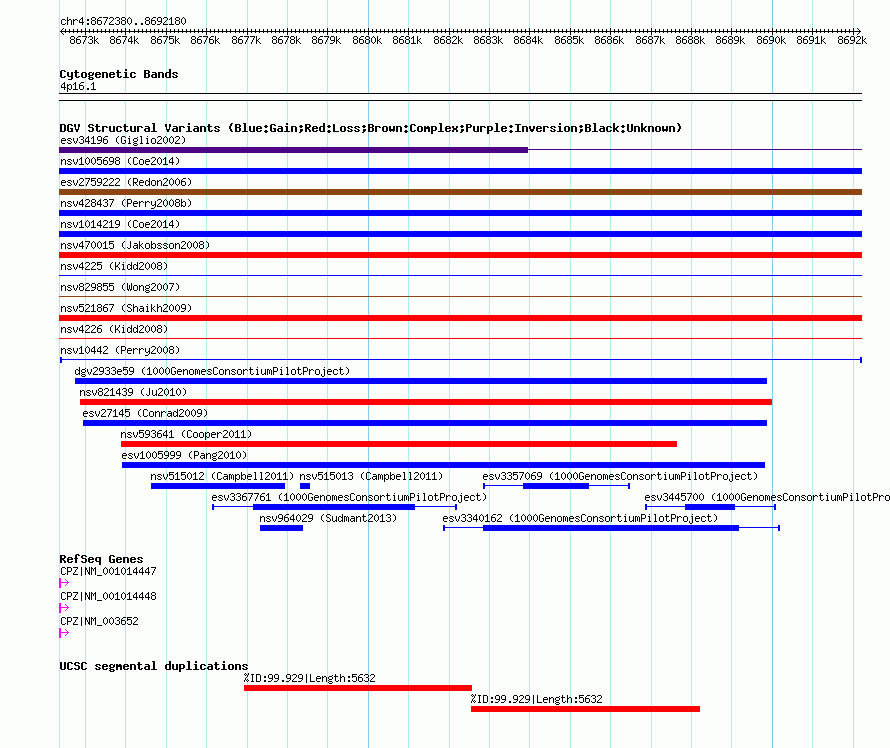The image size is (890, 748).
Task: Click the red nsv593641 loss bar
Action: [399, 444]
